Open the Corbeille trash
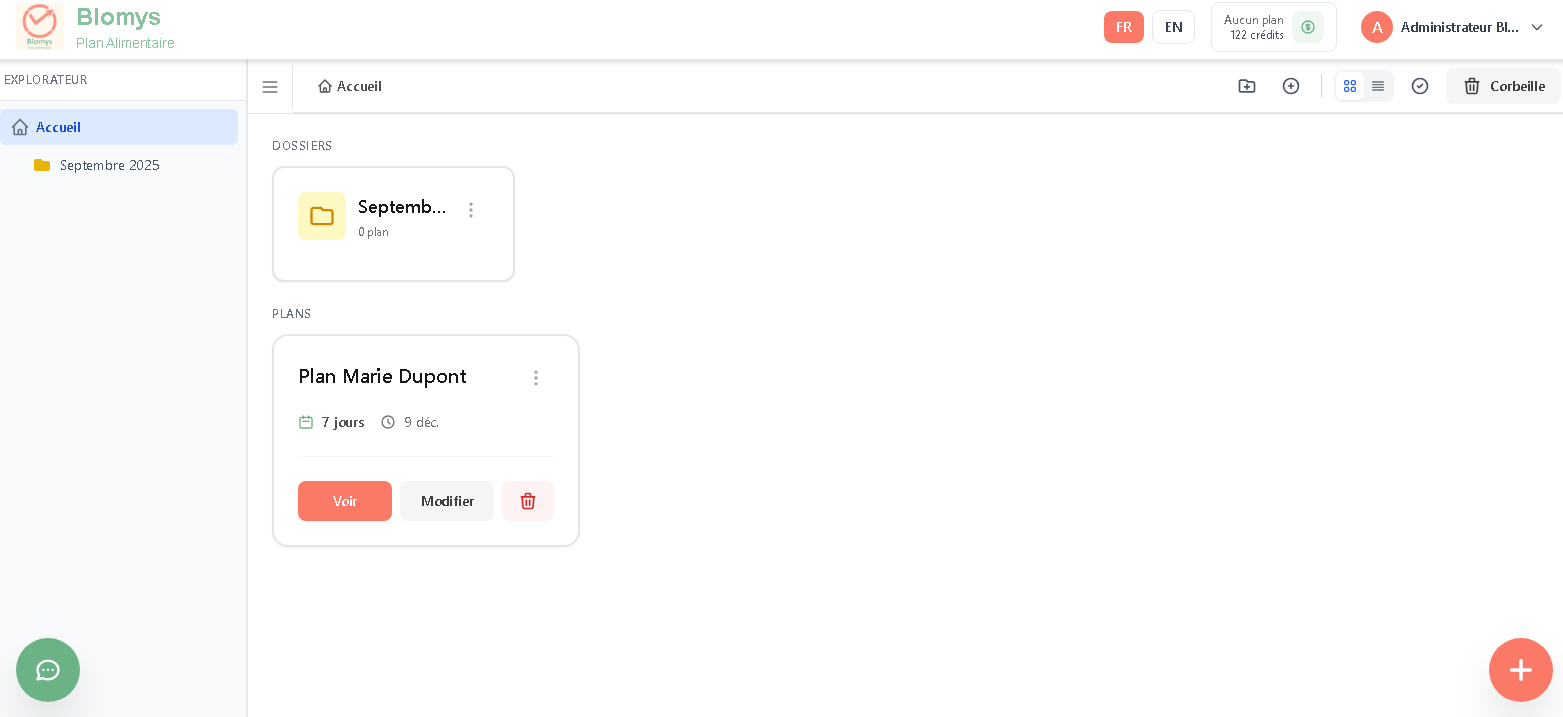 pyautogui.click(x=1504, y=86)
